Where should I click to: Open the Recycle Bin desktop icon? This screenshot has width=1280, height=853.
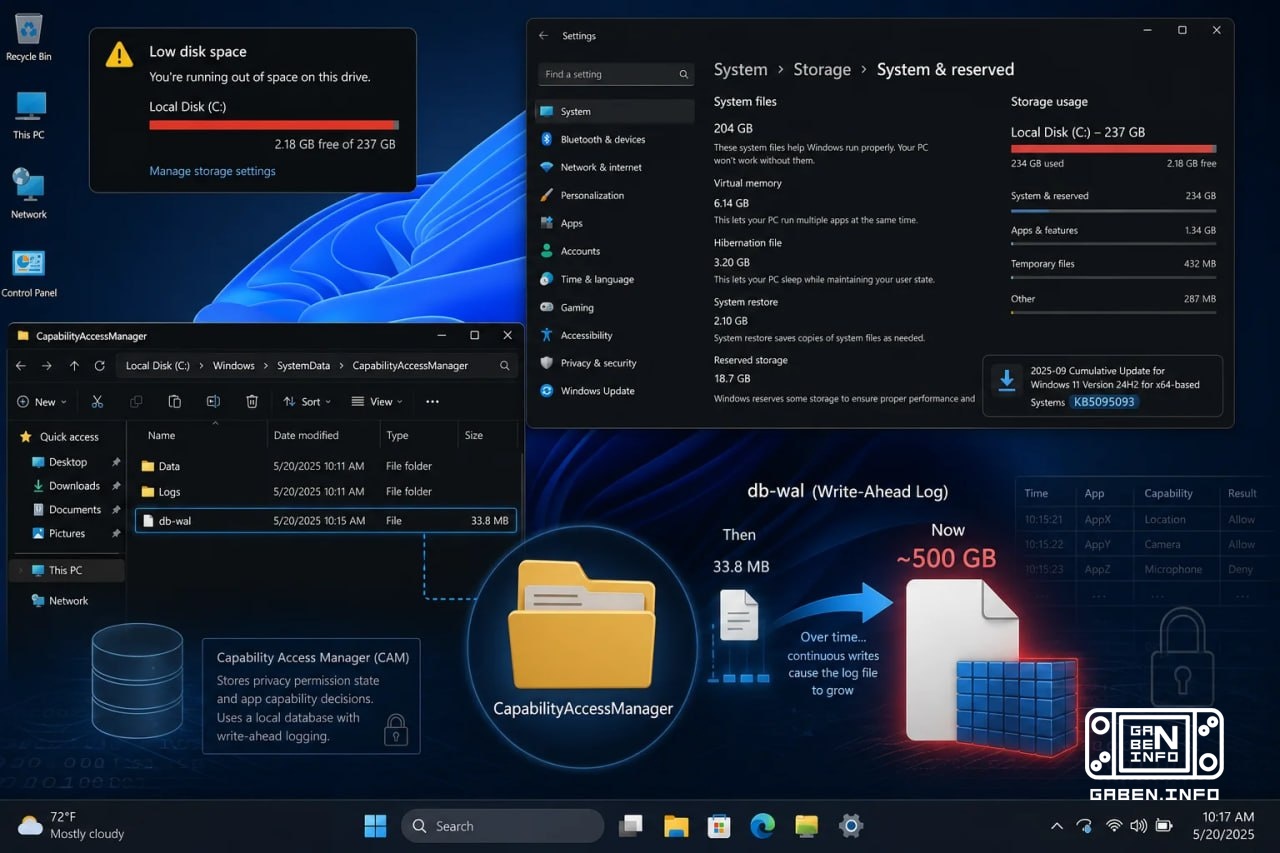[29, 36]
